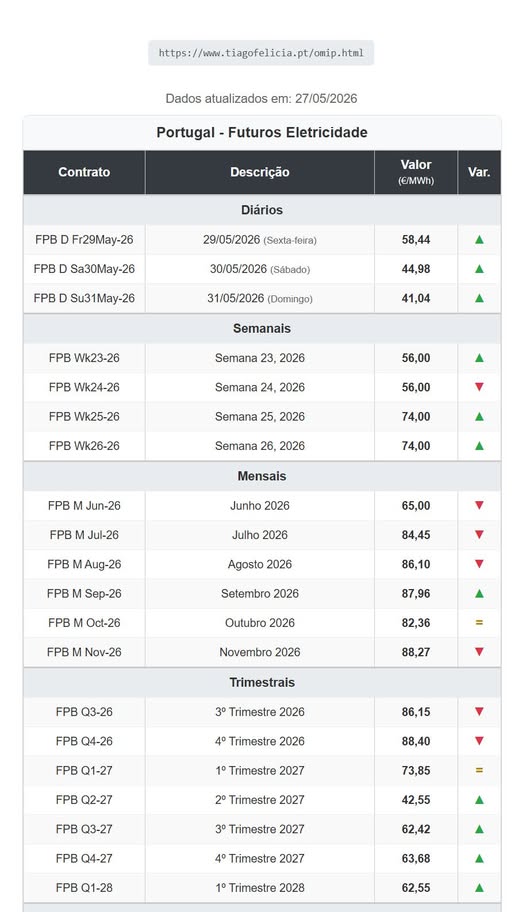Click green up arrow for Semana 25, 2026
Image resolution: width=526 pixels, height=912 pixels.
tap(479, 416)
